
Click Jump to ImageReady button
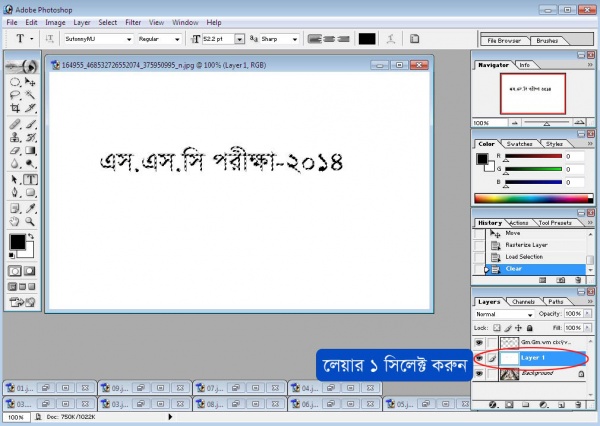(x=22, y=302)
